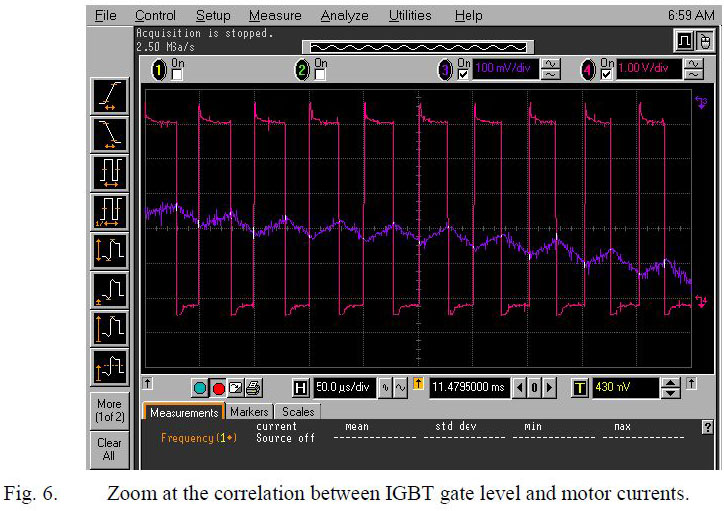The width and height of the screenshot is (724, 511).
Task: Open the horizontal timebase scale control
Action: click(340, 387)
